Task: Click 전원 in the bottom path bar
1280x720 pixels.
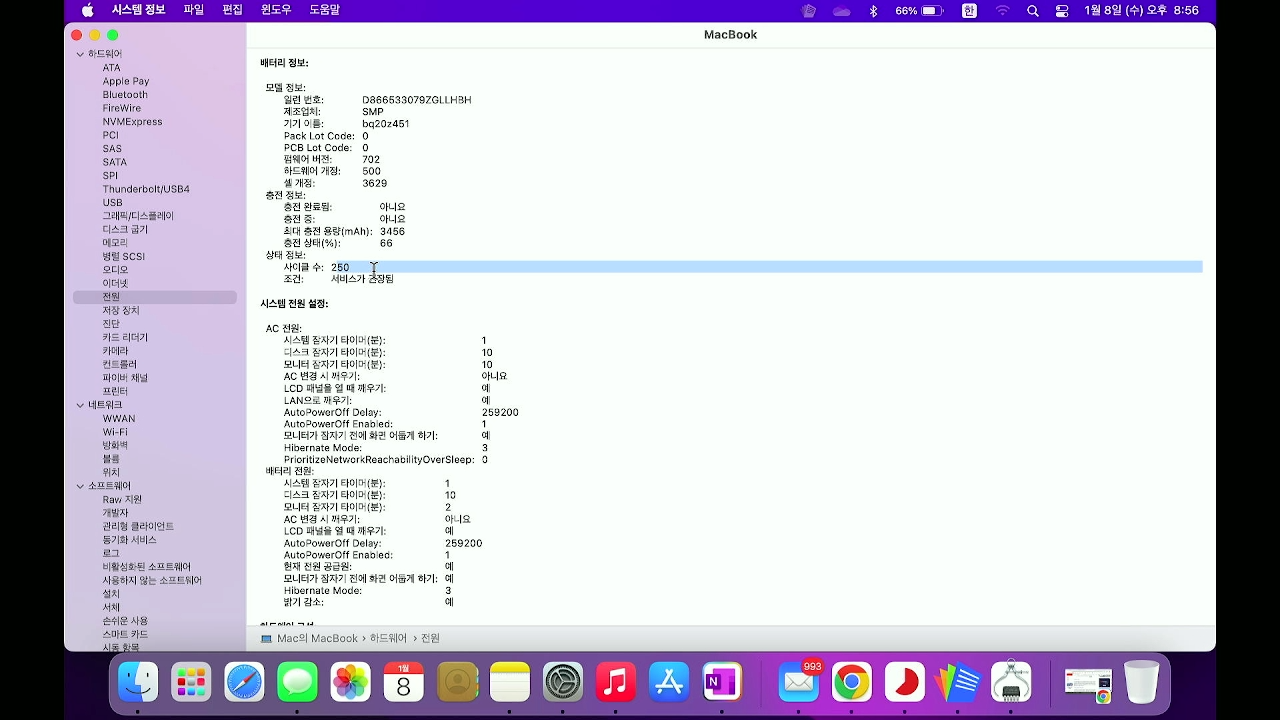Action: pos(430,638)
